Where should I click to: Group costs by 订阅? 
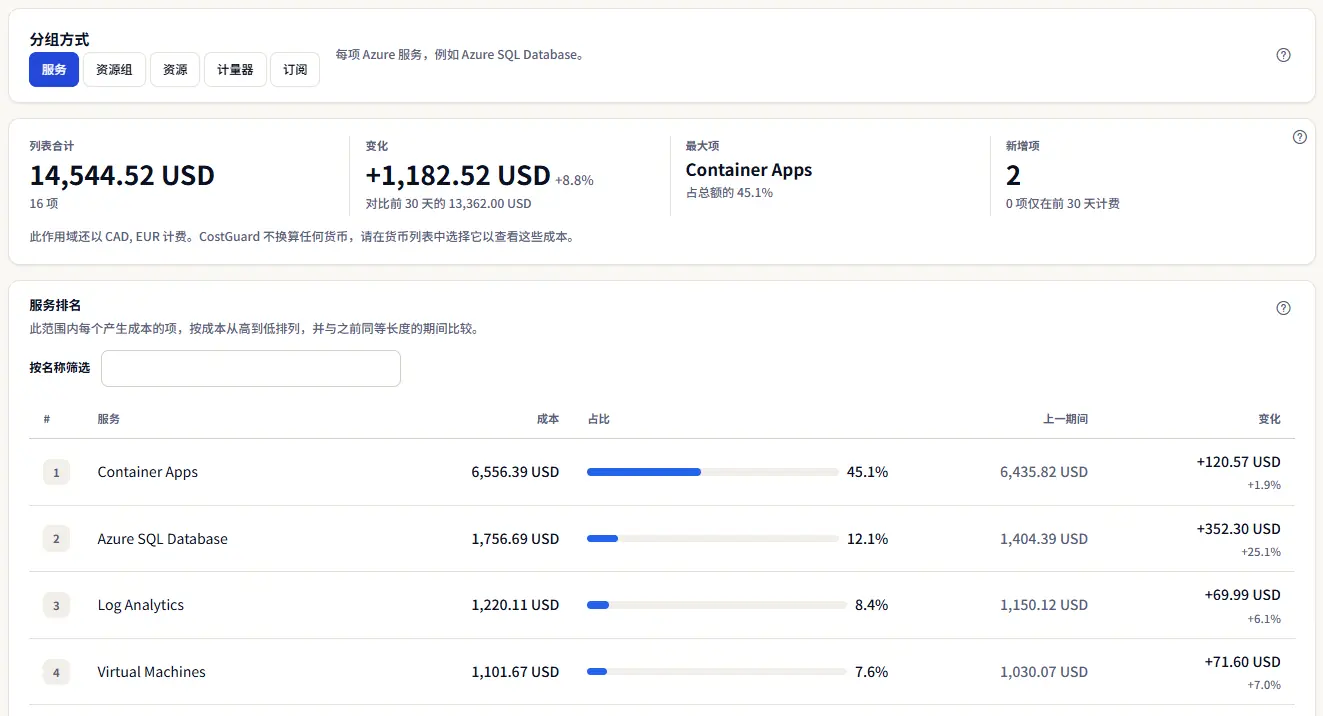point(295,70)
